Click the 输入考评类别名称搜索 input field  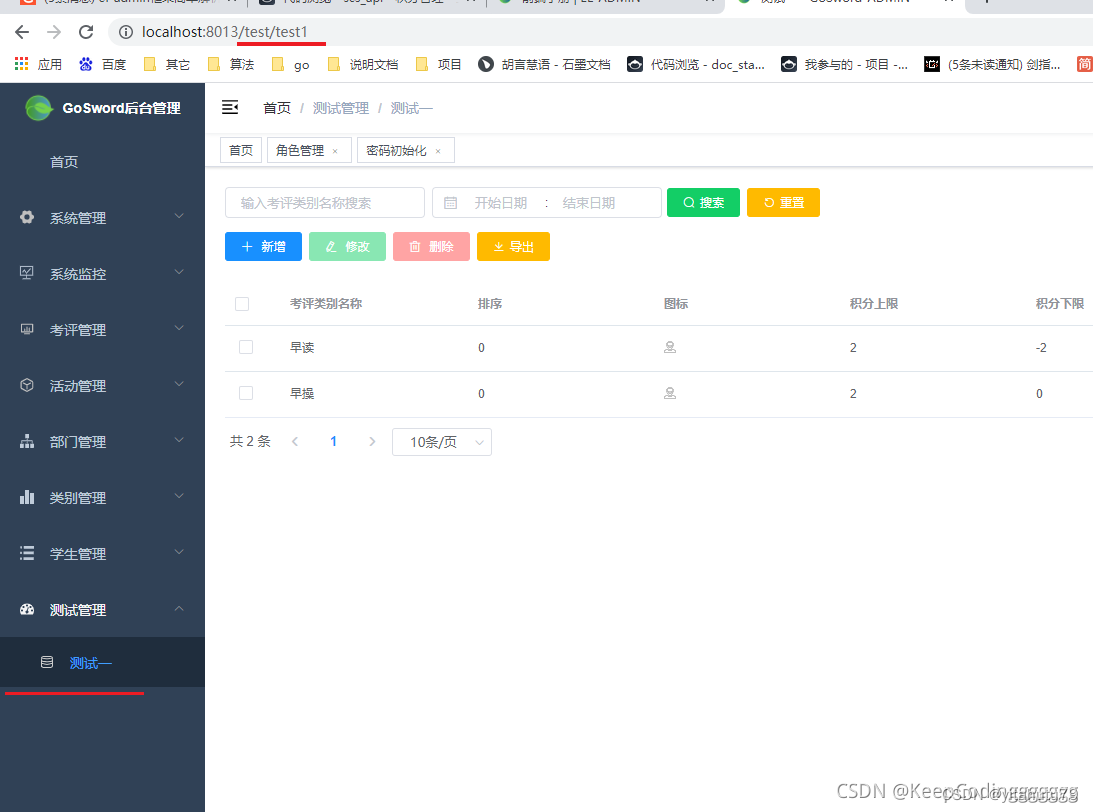coord(324,202)
